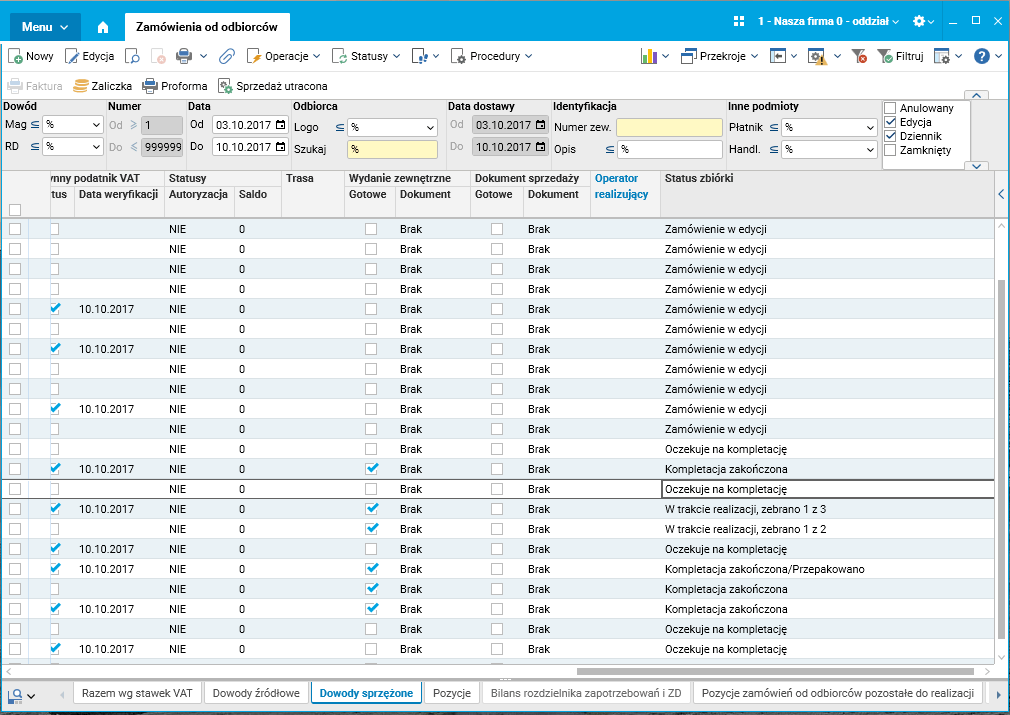Open the Pozycje tab
Viewport: 1010px width, 715px height.
(x=450, y=692)
